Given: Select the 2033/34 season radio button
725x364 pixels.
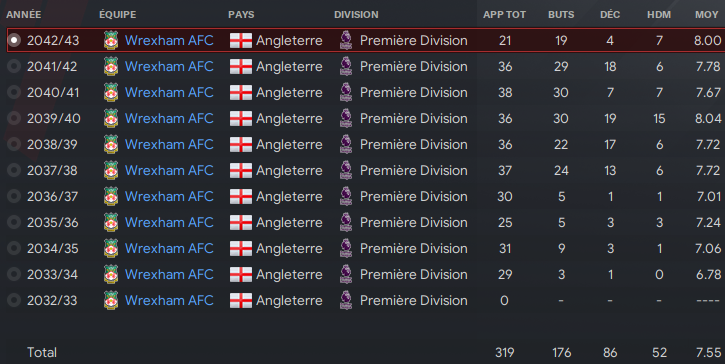Looking at the screenshot, I should click(x=14, y=274).
